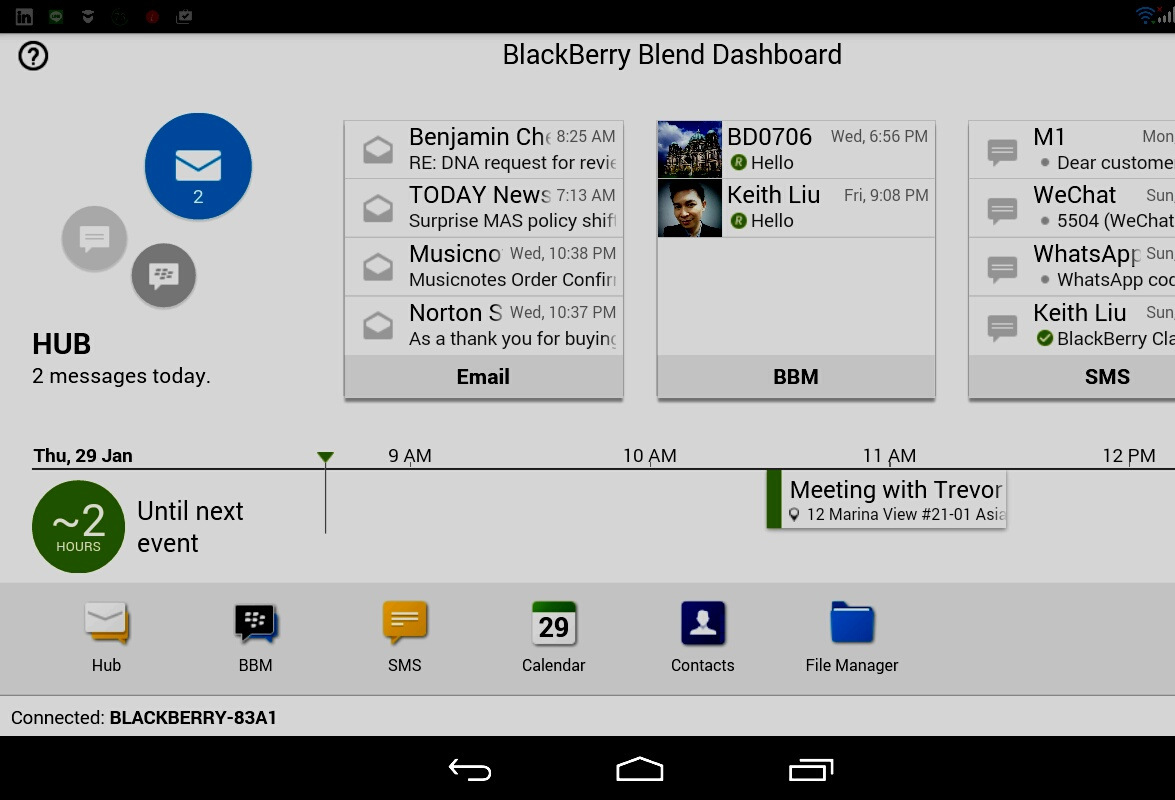1175x800 pixels.
Task: Open 'WhatsApp code' SMS message
Action: [x=1072, y=266]
